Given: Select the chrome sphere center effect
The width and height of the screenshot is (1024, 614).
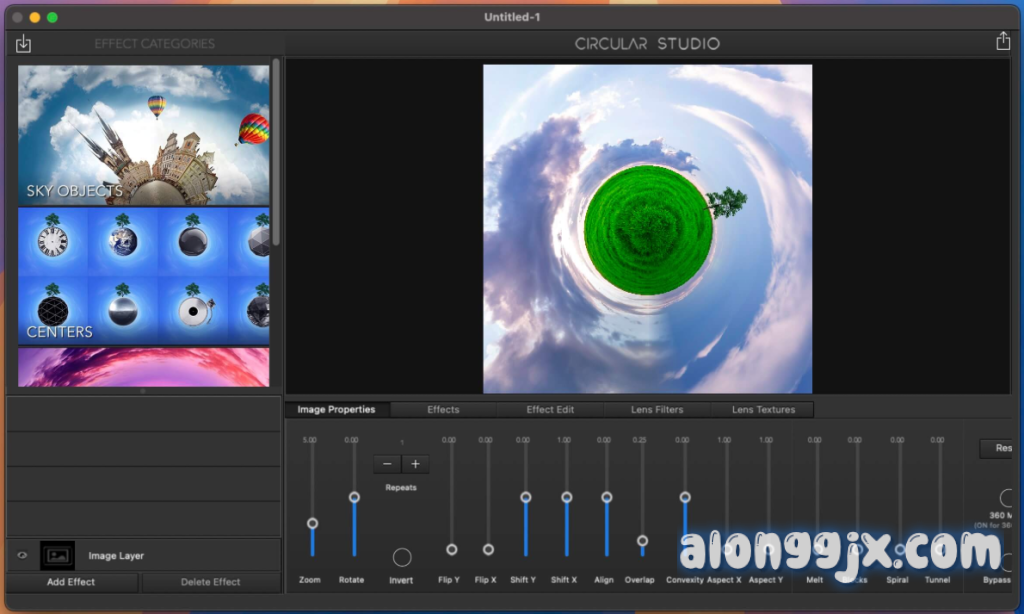Looking at the screenshot, I should [x=123, y=310].
